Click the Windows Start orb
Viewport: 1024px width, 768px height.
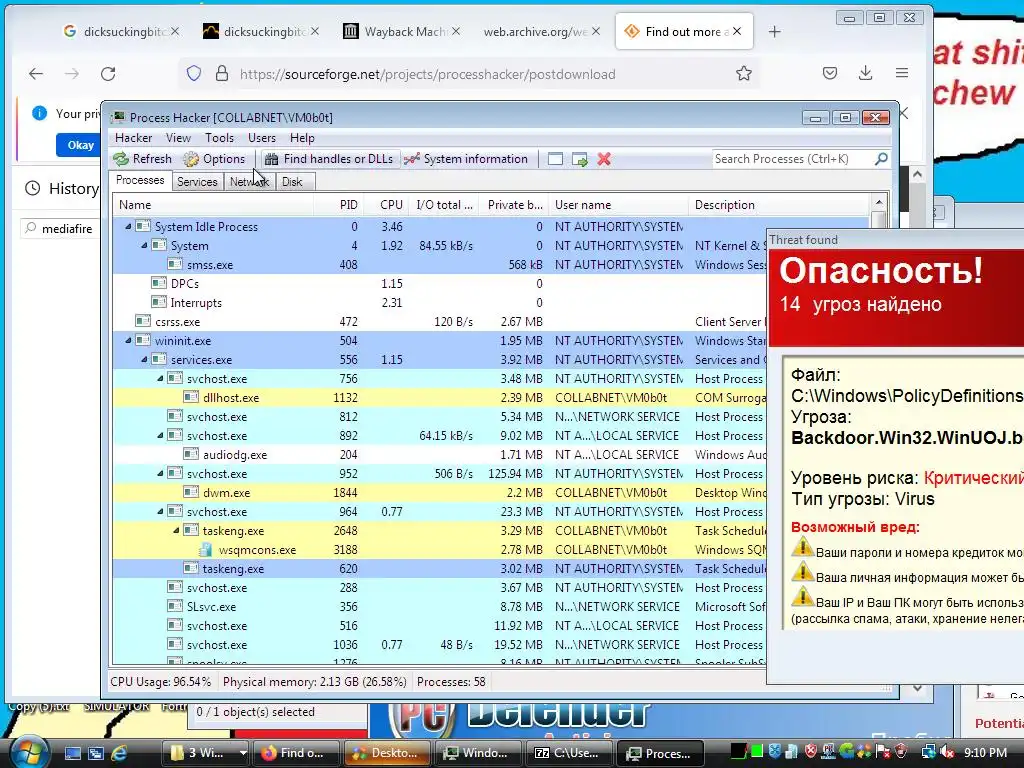pyautogui.click(x=28, y=752)
